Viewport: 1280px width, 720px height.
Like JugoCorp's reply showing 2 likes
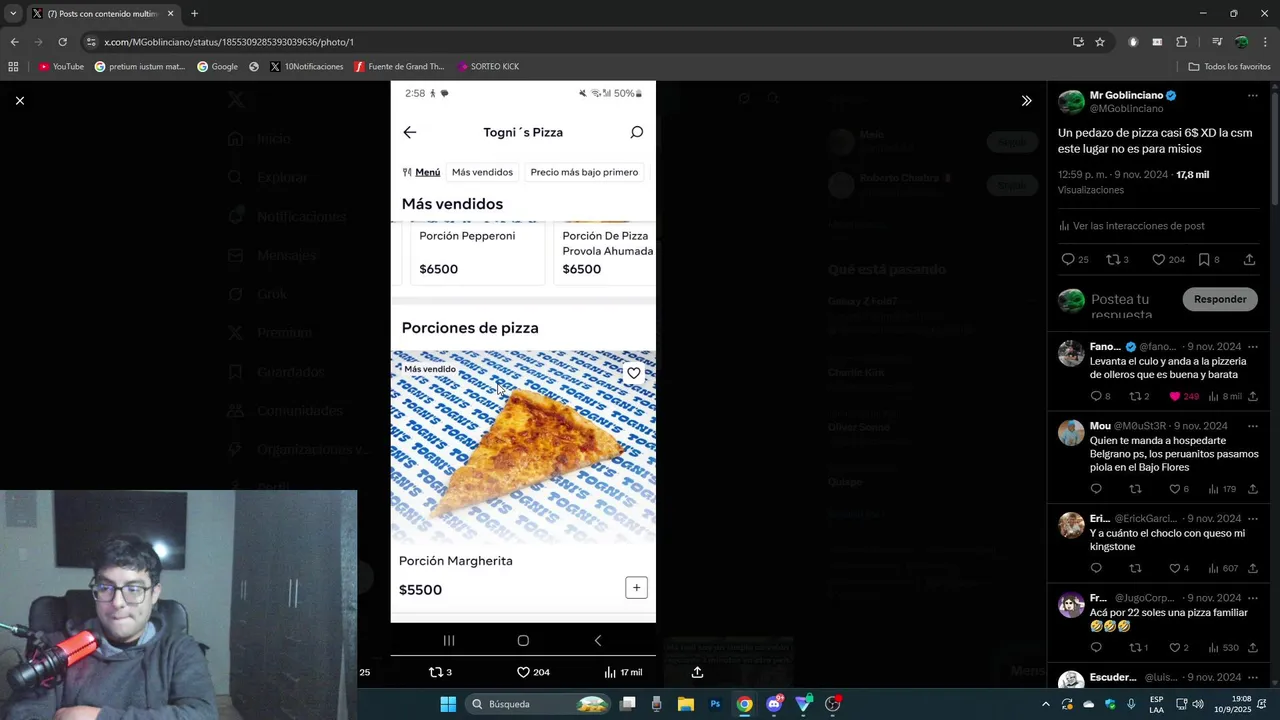(x=1175, y=648)
